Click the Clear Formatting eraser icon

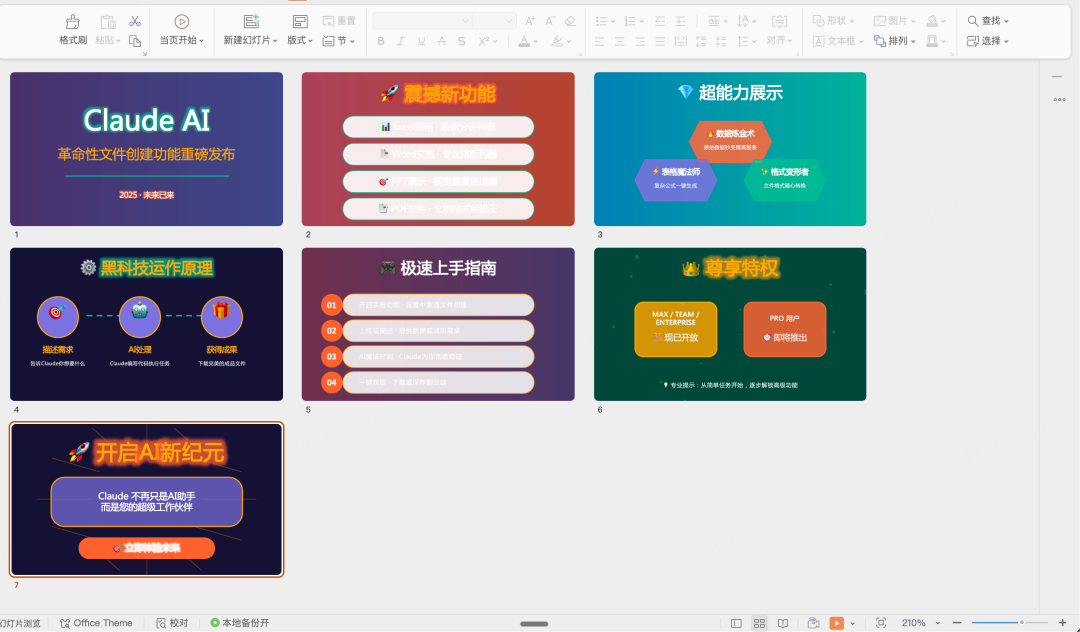570,21
